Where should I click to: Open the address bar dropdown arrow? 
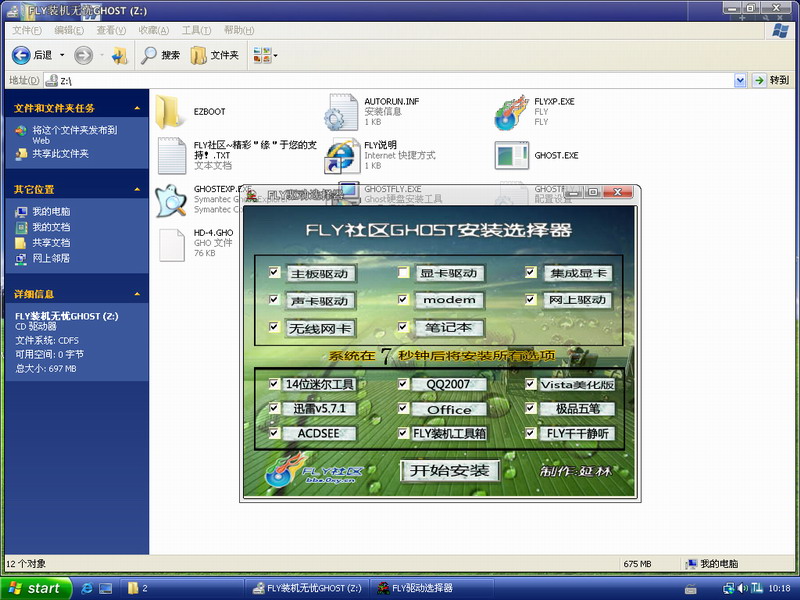[740, 80]
